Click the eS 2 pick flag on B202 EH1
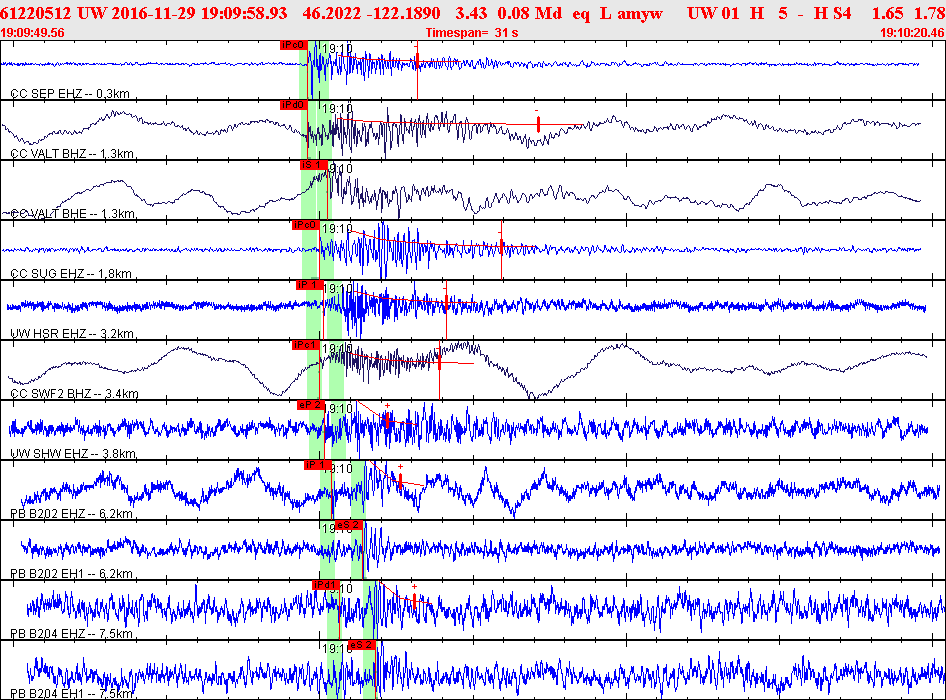946x700 pixels. [348, 525]
